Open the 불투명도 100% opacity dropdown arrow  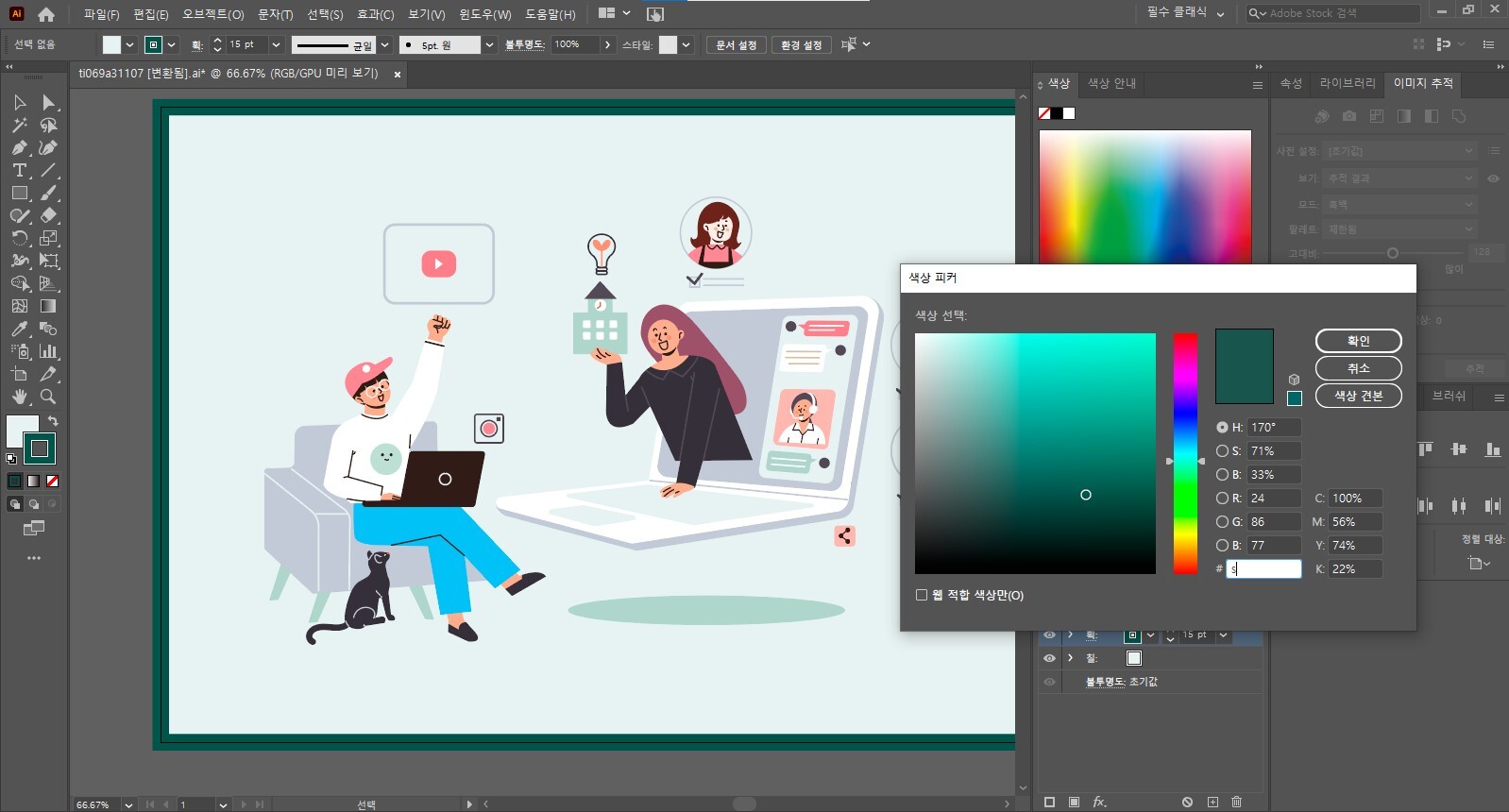[607, 44]
